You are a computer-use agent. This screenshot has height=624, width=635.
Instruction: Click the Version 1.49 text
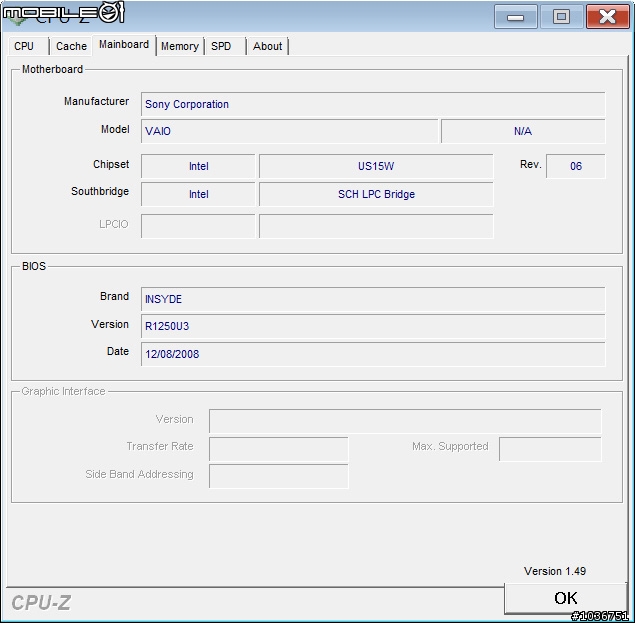click(x=555, y=571)
